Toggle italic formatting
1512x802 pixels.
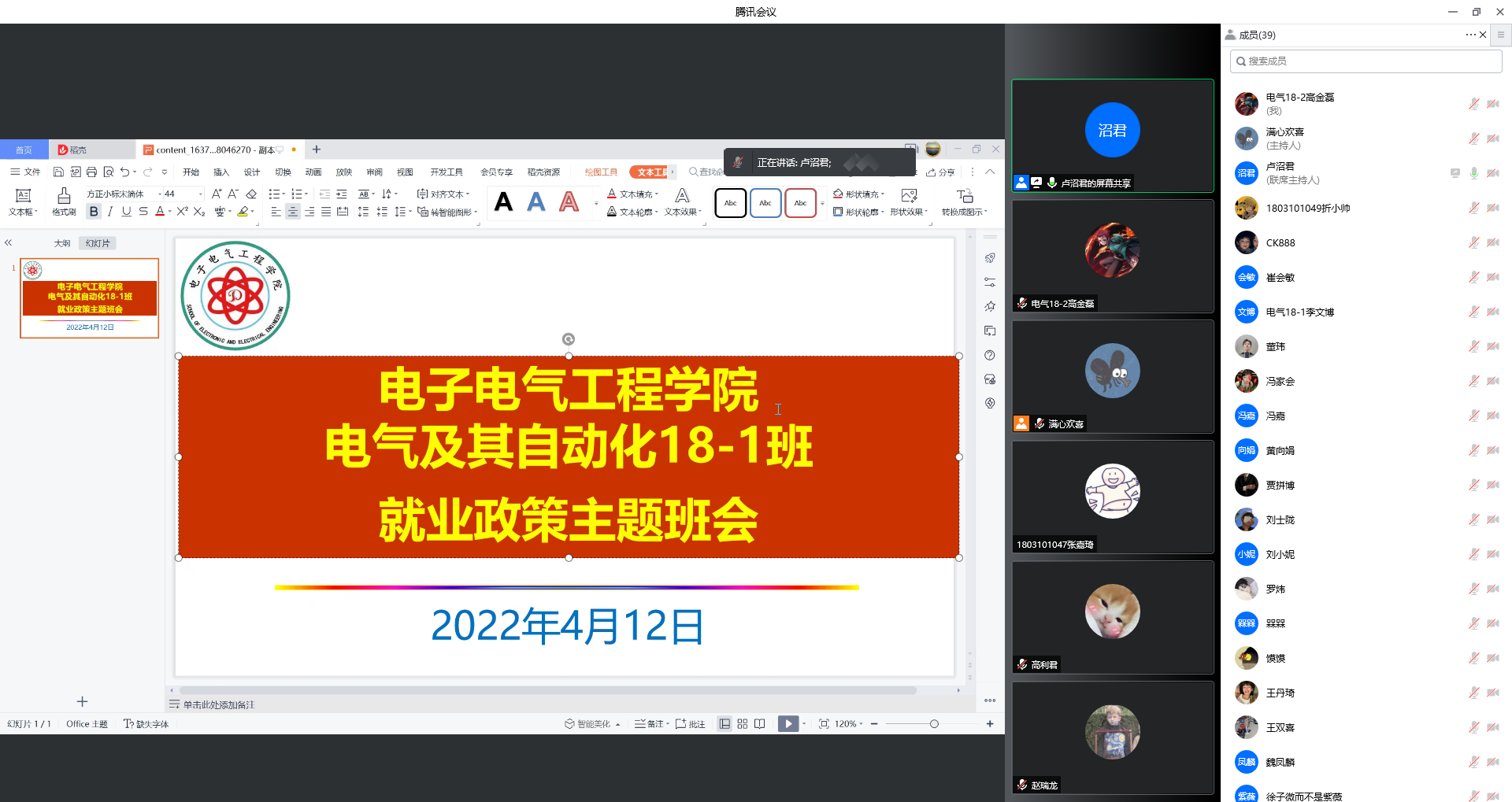pos(110,212)
